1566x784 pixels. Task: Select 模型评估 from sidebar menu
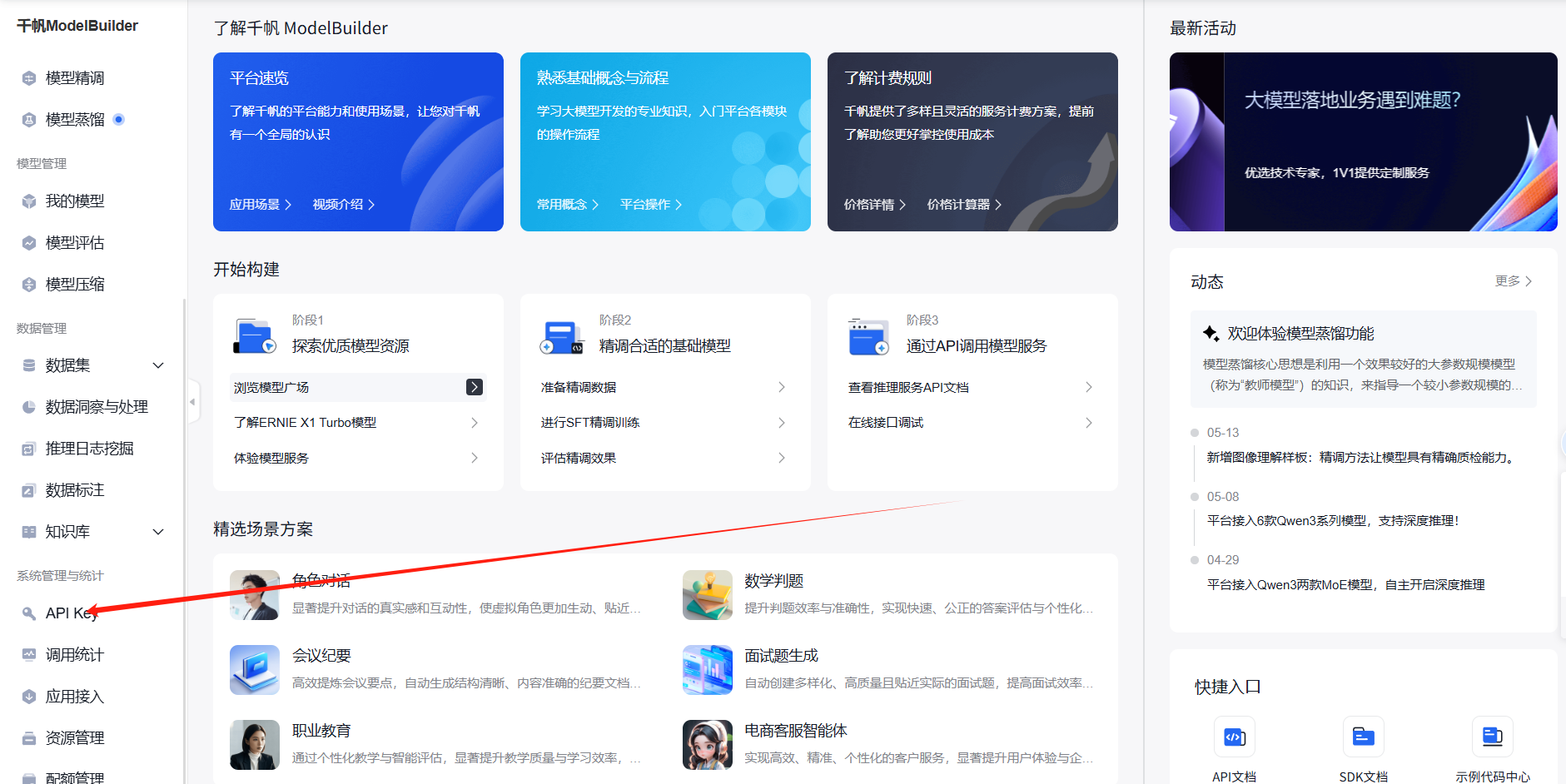pos(74,243)
